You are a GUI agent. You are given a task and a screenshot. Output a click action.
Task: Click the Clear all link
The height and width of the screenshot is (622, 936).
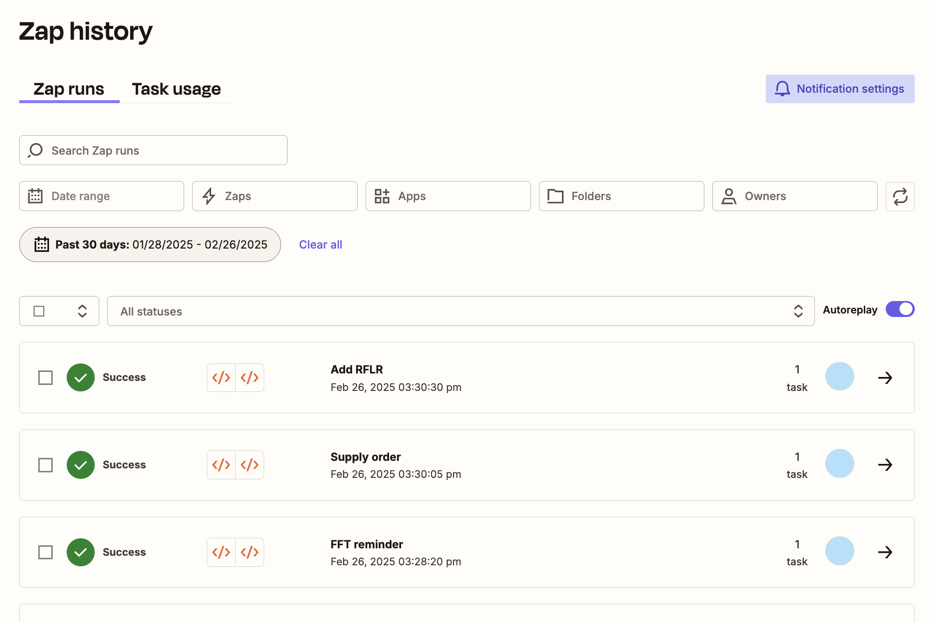[320, 244]
